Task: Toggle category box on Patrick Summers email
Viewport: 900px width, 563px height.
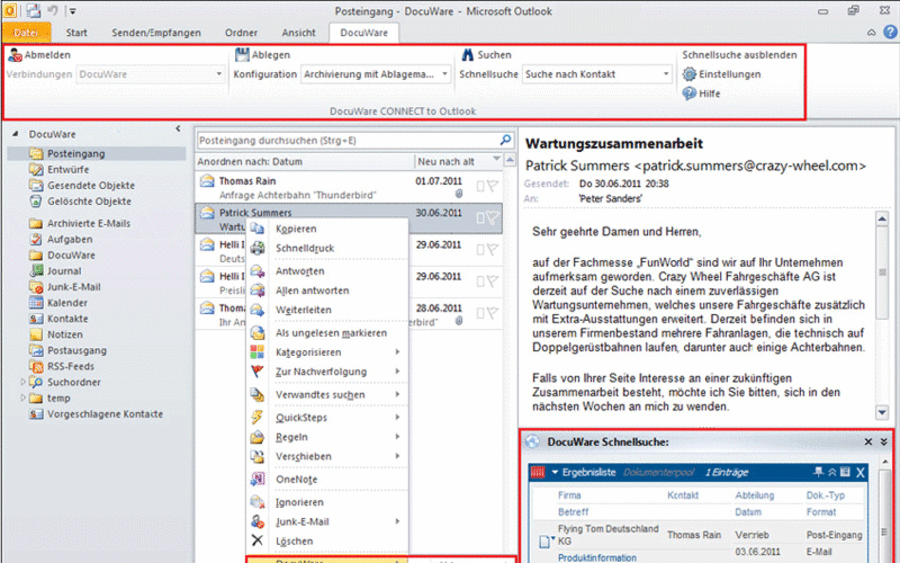Action: click(480, 218)
